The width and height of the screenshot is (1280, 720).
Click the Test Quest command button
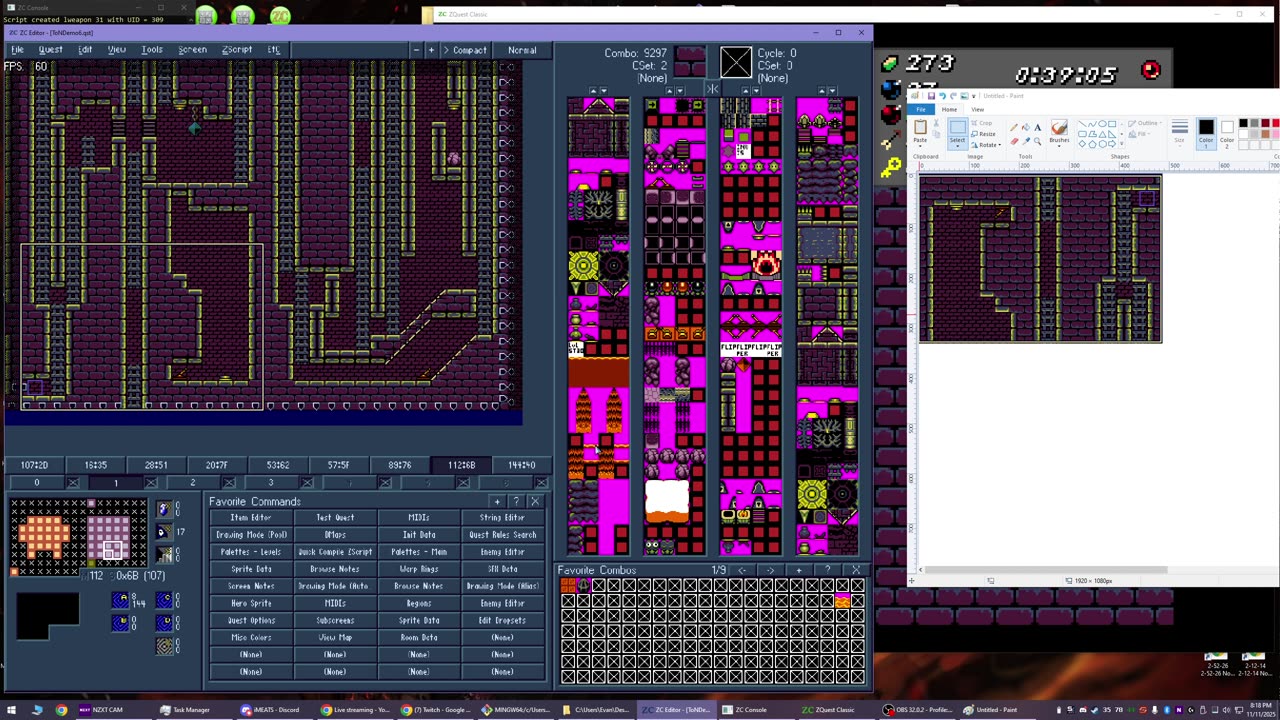335,518
